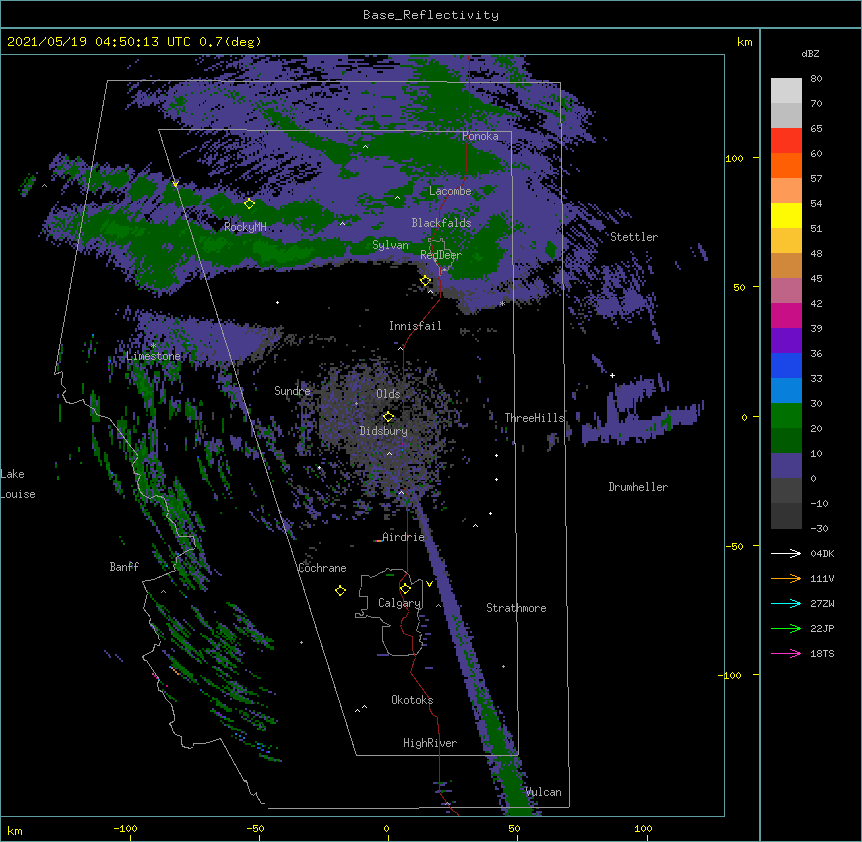Click the Innisfail city label
This screenshot has width=862, height=842.
click(415, 326)
